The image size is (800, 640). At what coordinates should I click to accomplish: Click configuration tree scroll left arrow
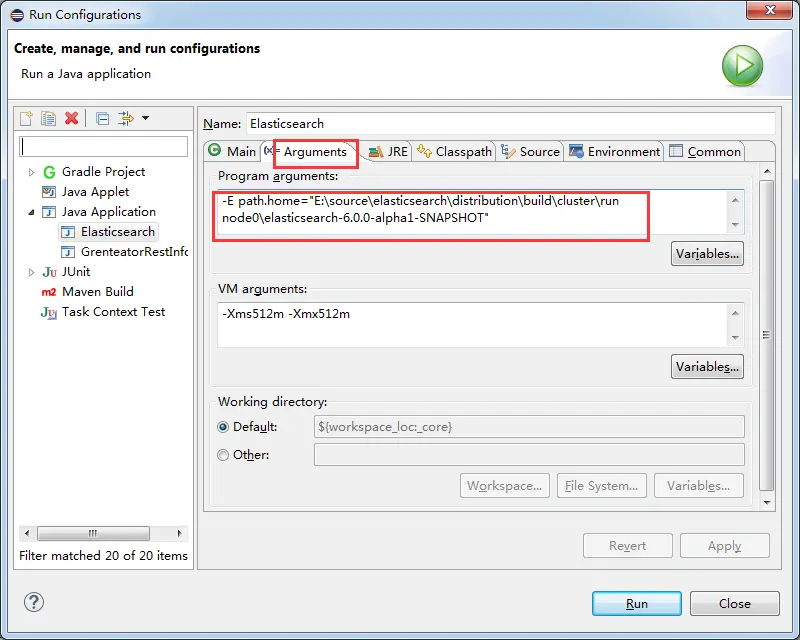tap(27, 533)
